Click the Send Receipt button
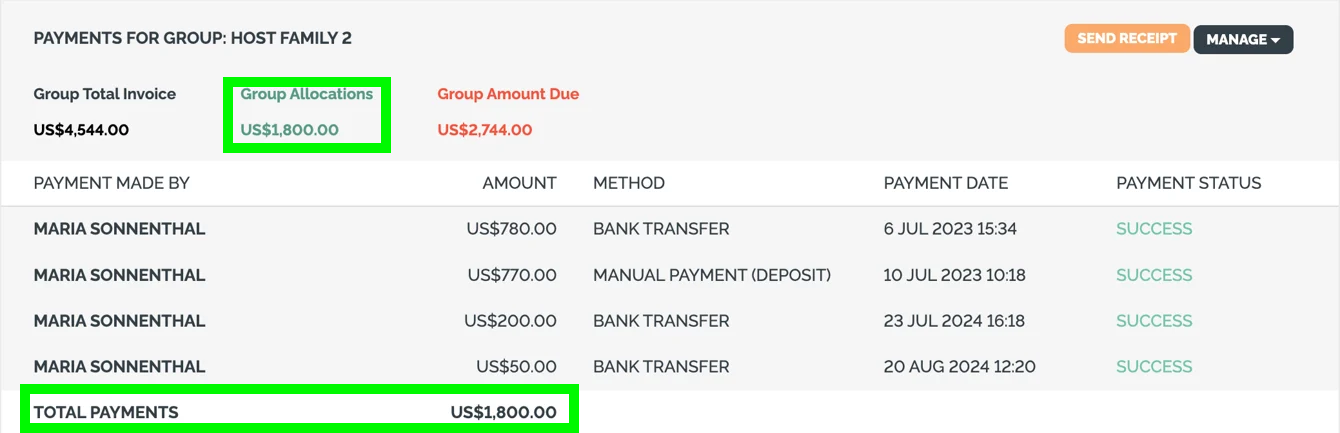 [x=1127, y=39]
